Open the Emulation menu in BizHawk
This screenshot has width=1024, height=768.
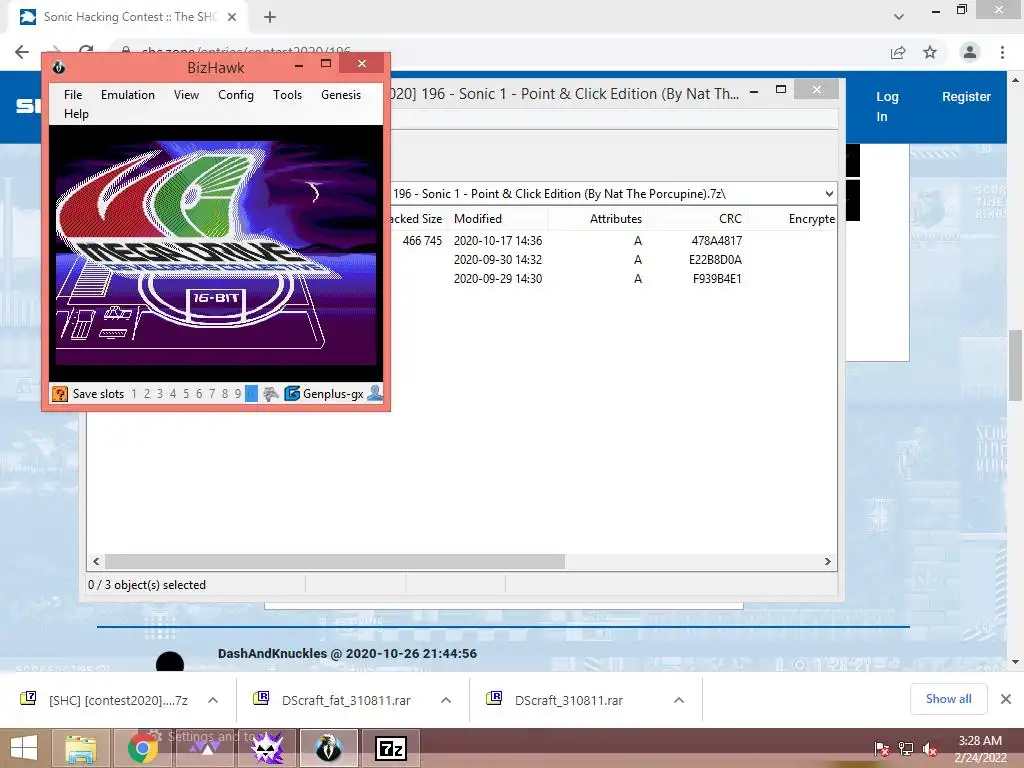(128, 95)
